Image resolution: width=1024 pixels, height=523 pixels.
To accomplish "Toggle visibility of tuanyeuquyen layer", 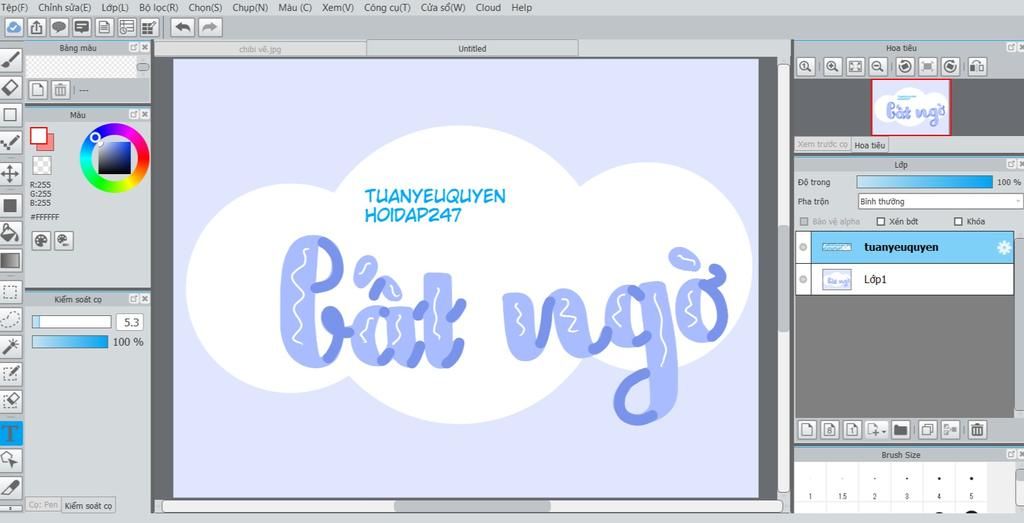I will 803,247.
